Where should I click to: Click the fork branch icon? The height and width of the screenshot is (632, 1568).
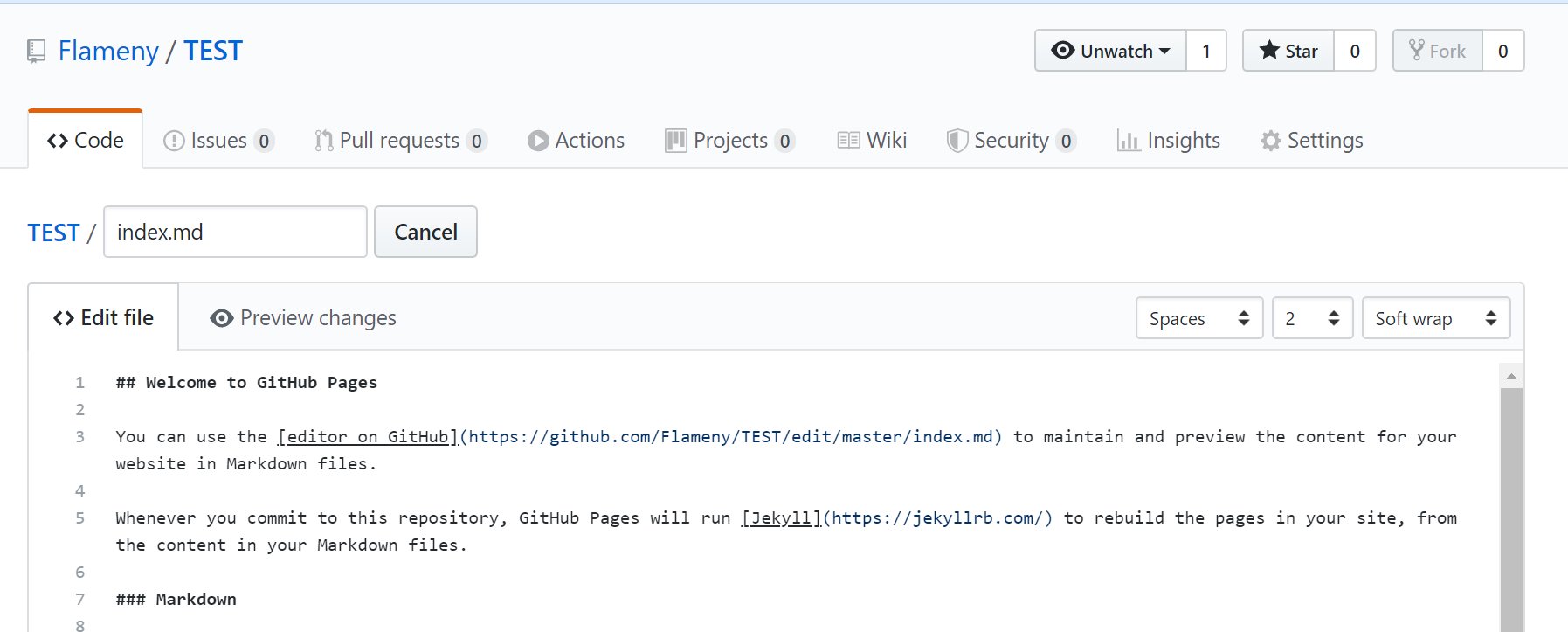pyautogui.click(x=1416, y=50)
